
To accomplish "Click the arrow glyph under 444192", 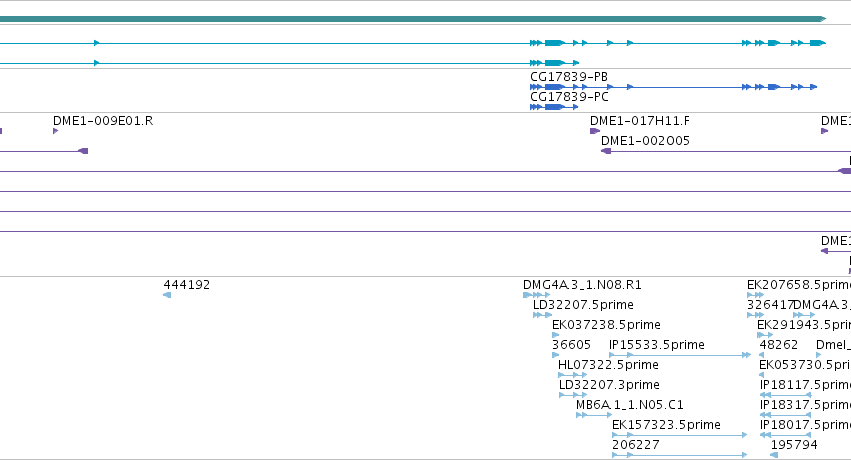I will tap(167, 295).
